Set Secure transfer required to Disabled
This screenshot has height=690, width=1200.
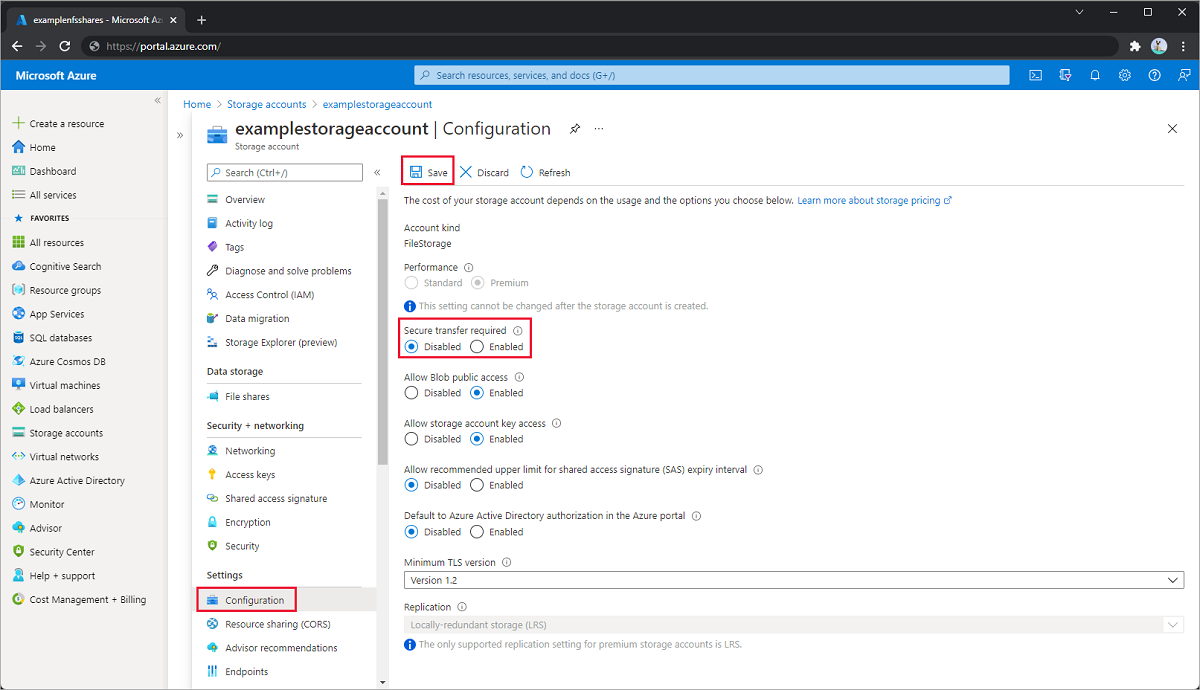[432, 347]
